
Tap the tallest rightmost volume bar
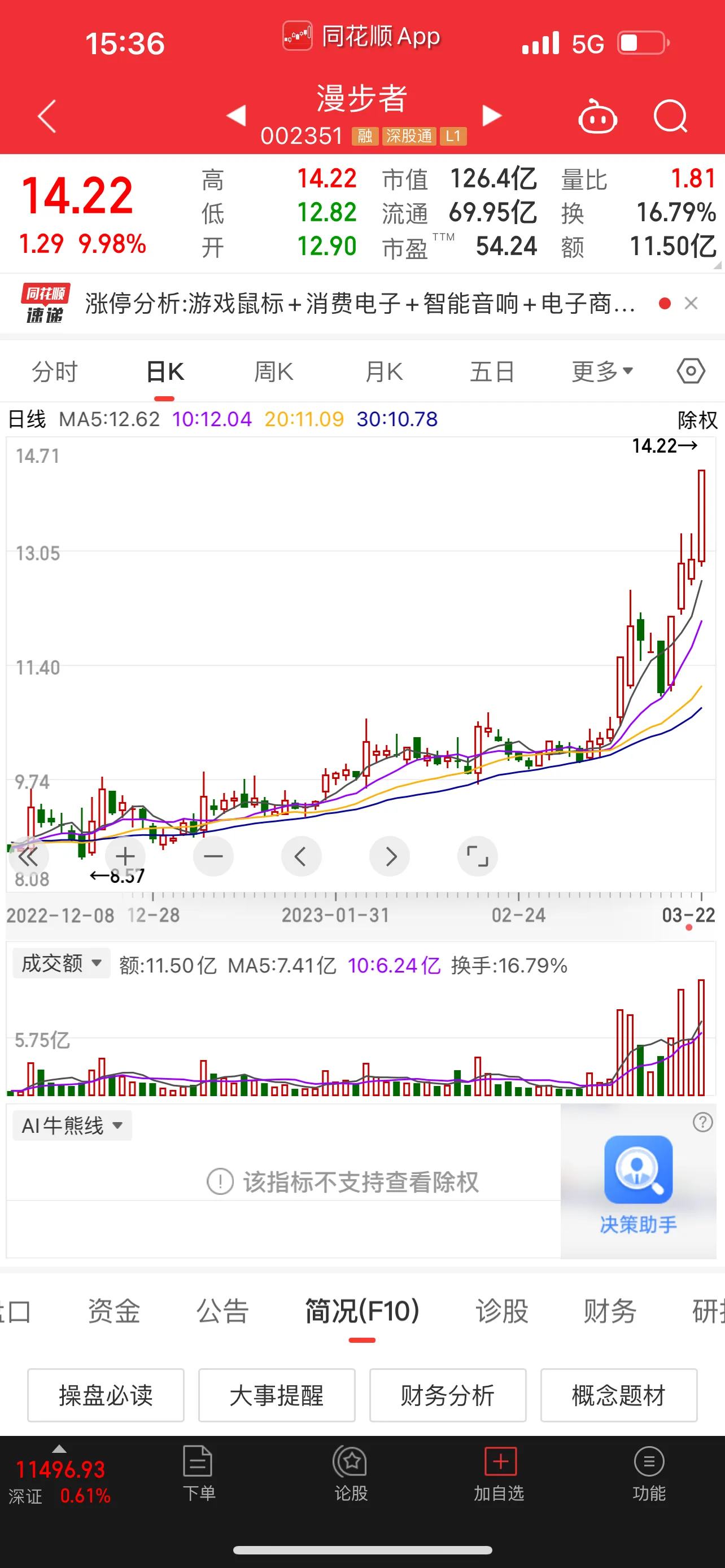pyautogui.click(x=701, y=1037)
